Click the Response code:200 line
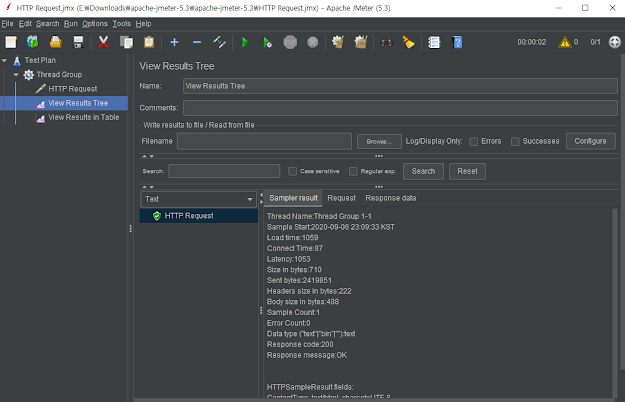The width and height of the screenshot is (625, 402). tap(300, 344)
